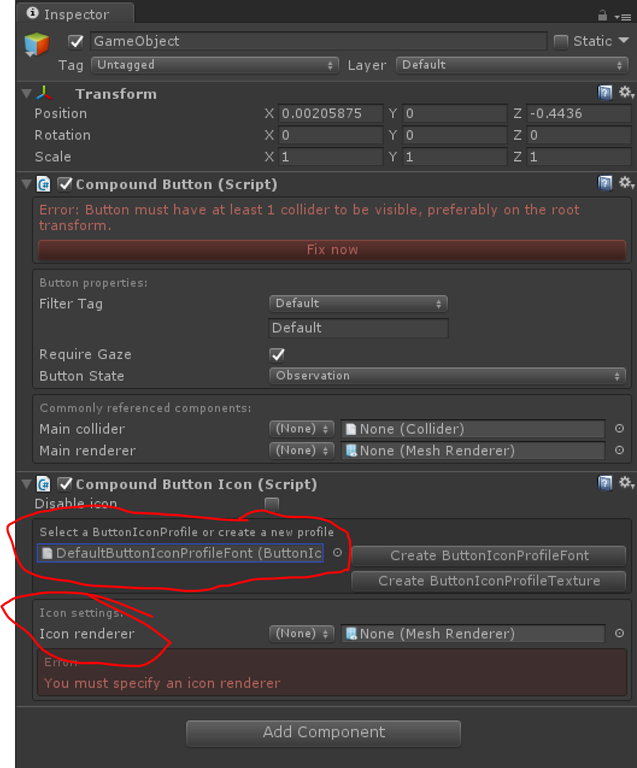
Task: Open the Main renderer (None) dropdown
Action: pyautogui.click(x=302, y=450)
